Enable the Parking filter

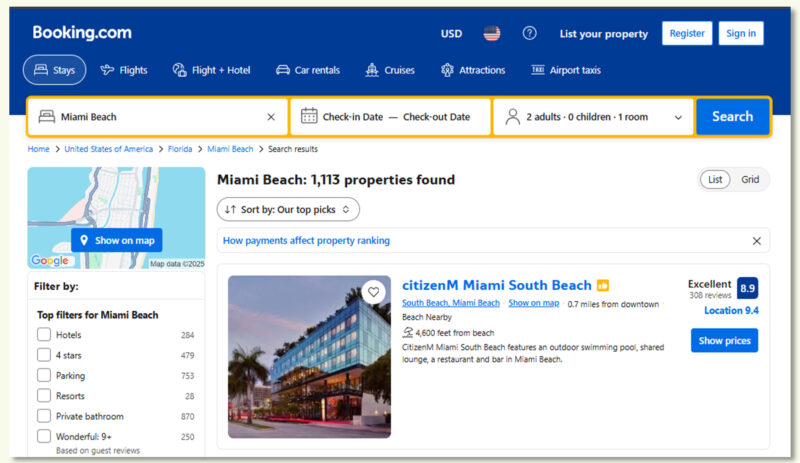44,376
